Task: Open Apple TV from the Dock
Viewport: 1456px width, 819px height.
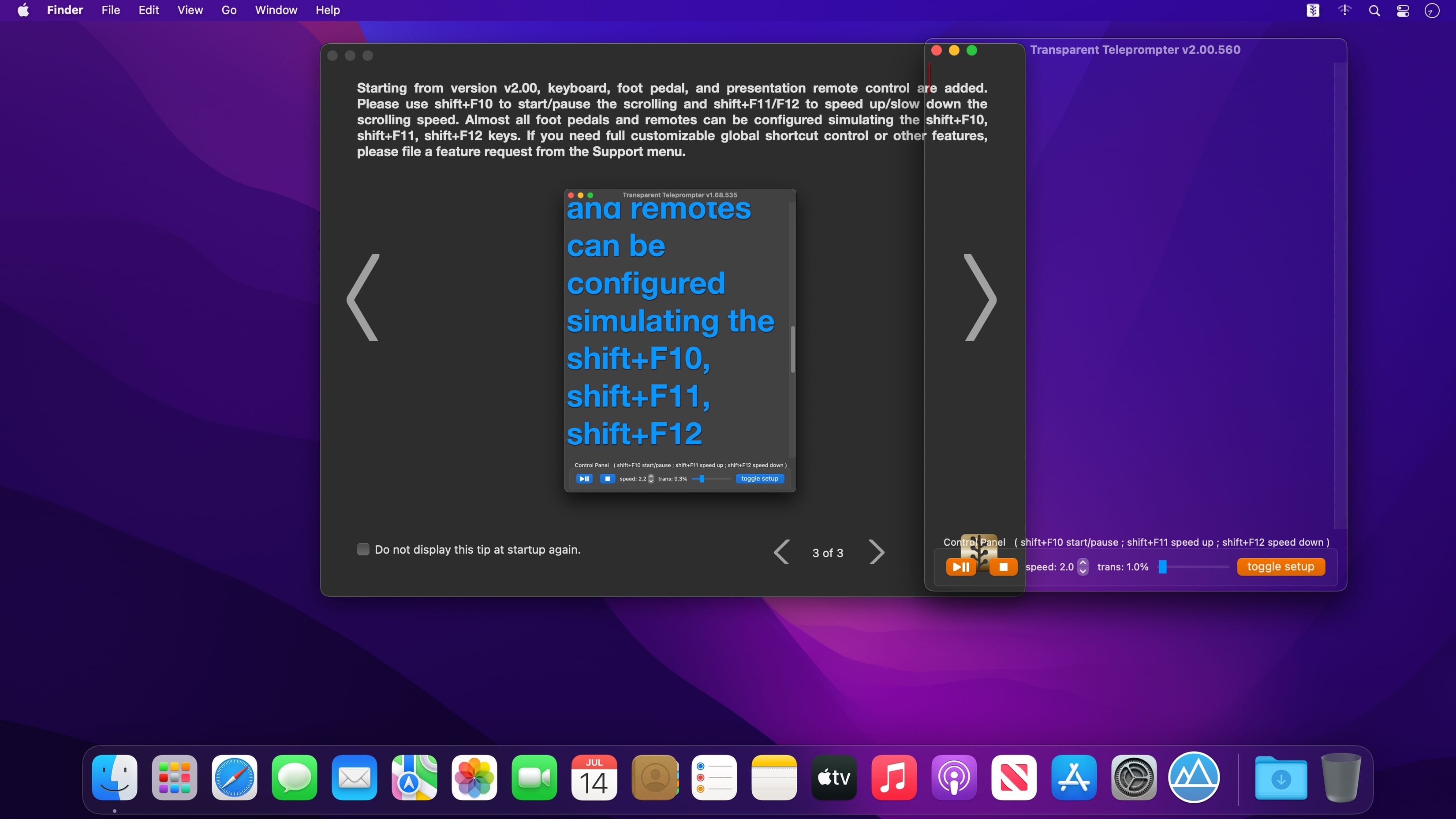Action: [834, 777]
